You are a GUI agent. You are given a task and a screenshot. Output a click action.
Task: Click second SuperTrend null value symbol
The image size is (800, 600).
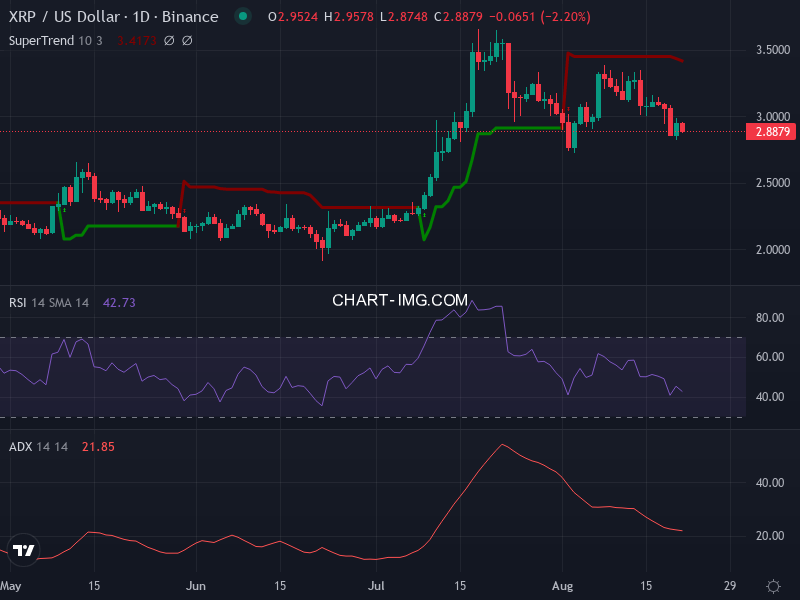(187, 40)
